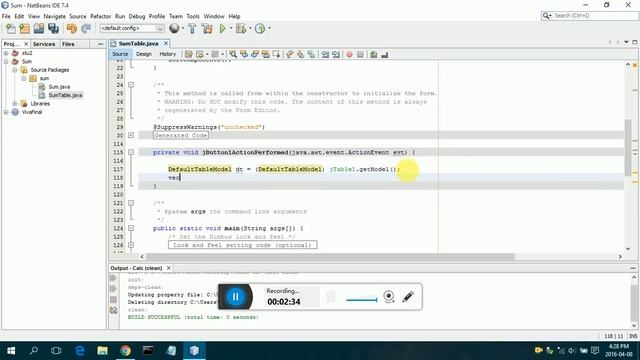Open dropdown arrow next to globe browser icon
The height and width of the screenshot is (360, 640).
(x=182, y=29)
